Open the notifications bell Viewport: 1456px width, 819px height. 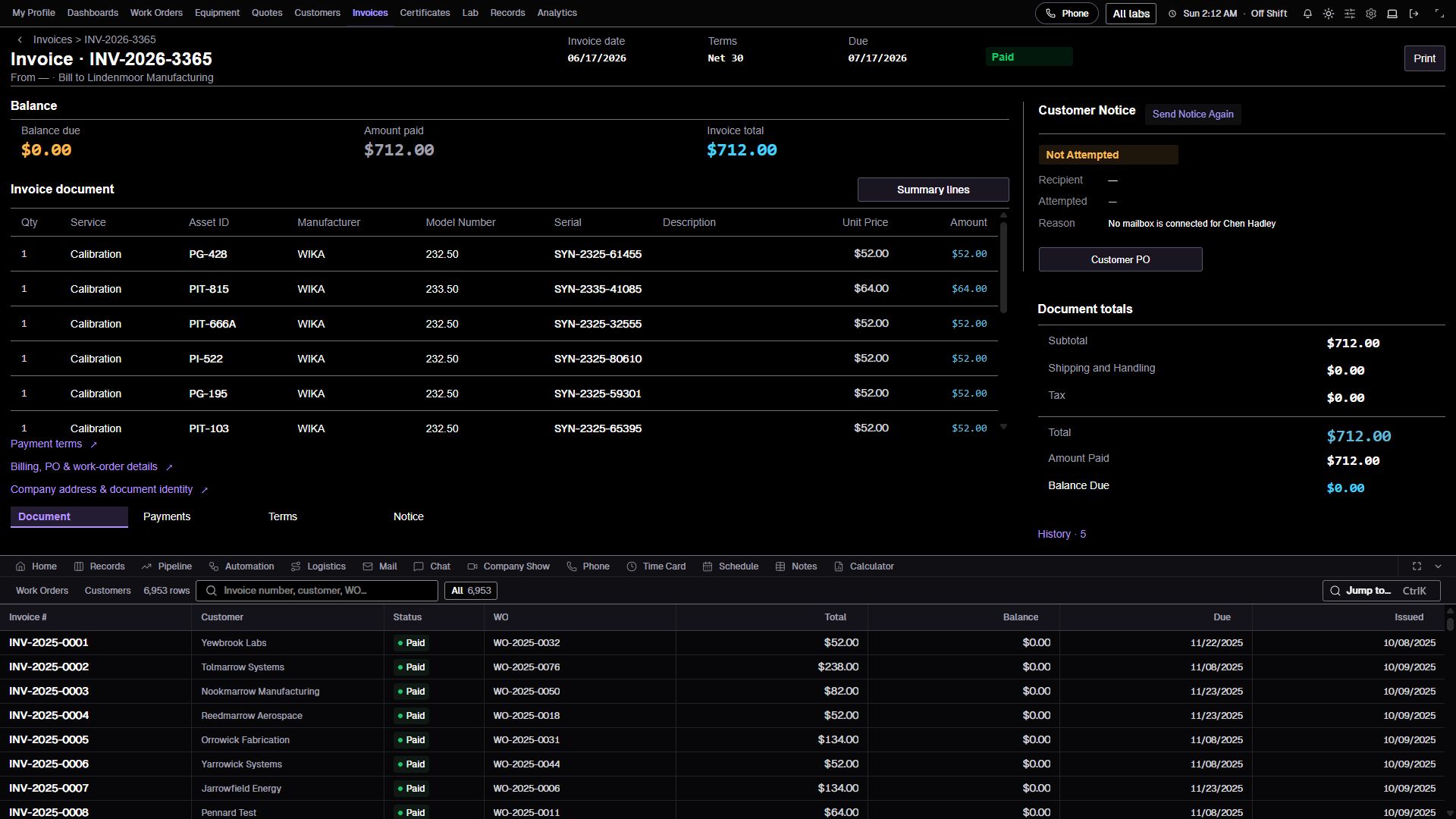[x=1307, y=14]
